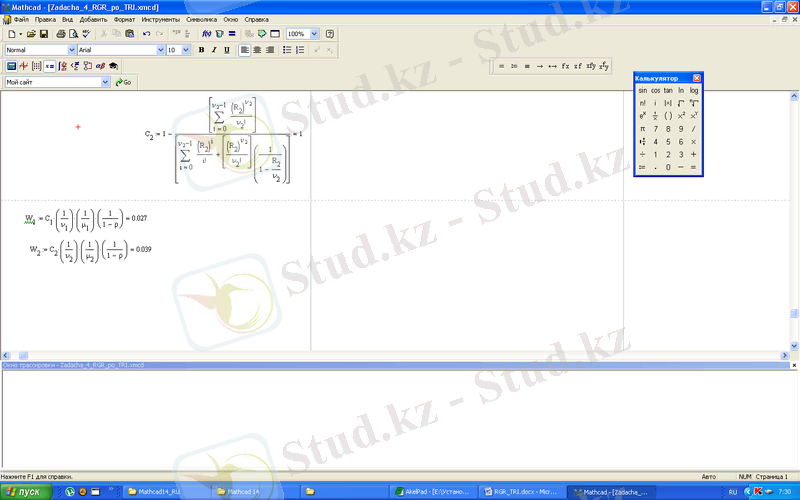
Task: Click digit 7 in Calculator palette
Action: coord(655,129)
